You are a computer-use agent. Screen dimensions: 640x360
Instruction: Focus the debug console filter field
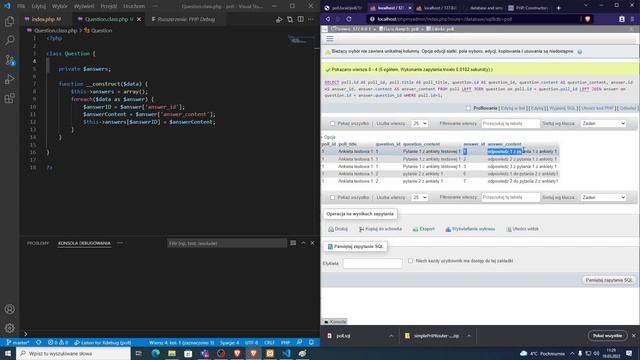pos(227,243)
